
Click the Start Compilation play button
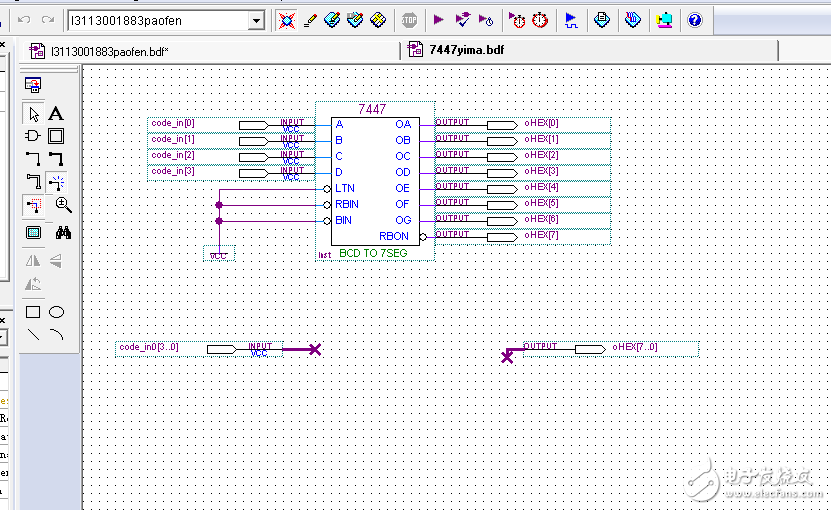[438, 19]
